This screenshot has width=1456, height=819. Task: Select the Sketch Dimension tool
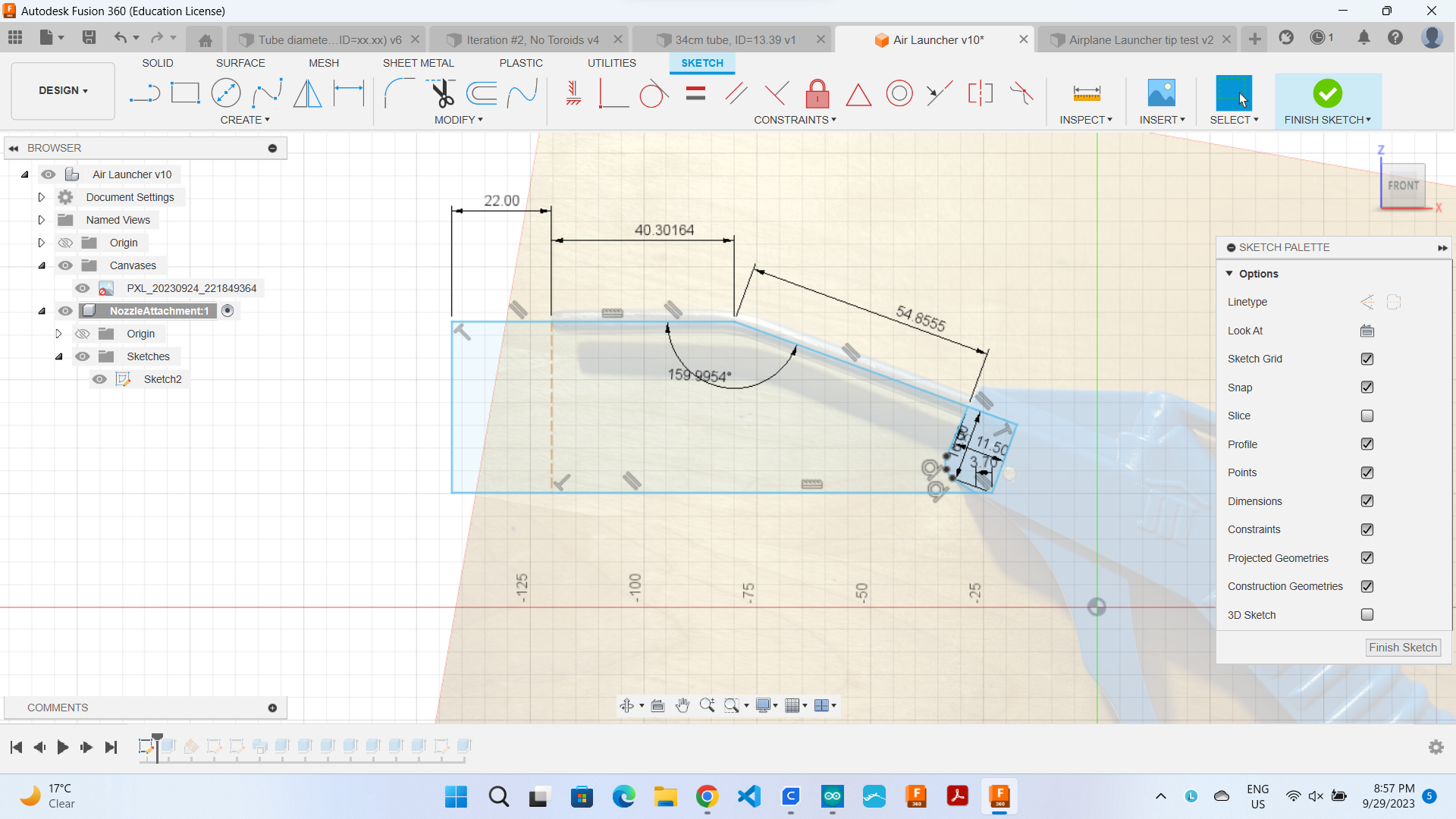click(x=349, y=94)
